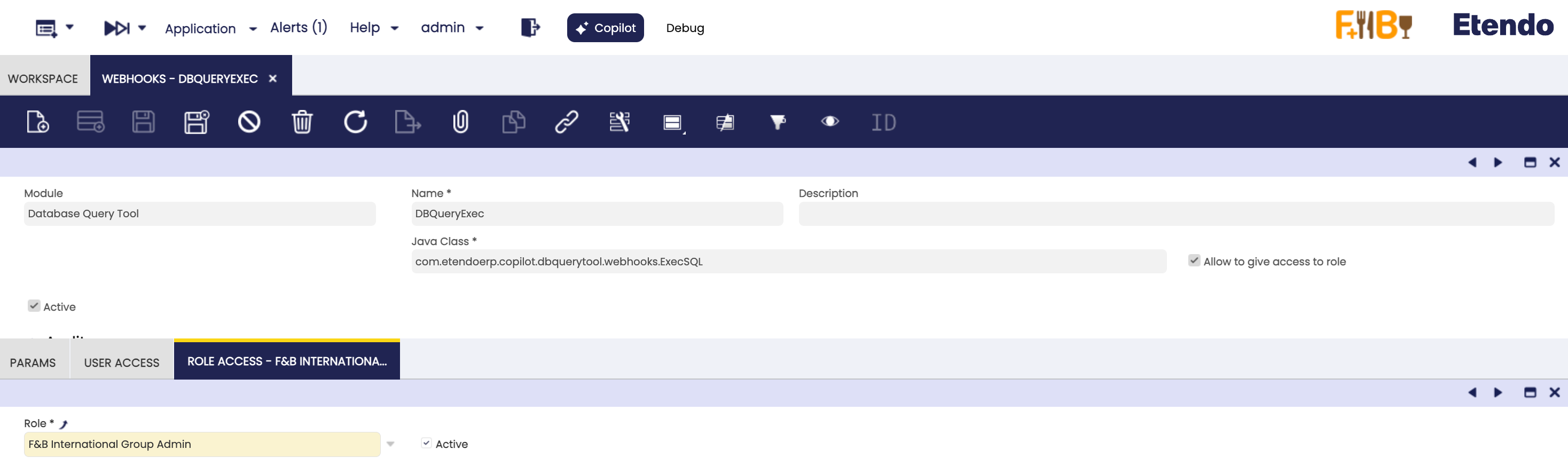Open the quick launch fast-forward icon
Image resolution: width=1568 pixels, height=473 pixels.
coord(117,28)
